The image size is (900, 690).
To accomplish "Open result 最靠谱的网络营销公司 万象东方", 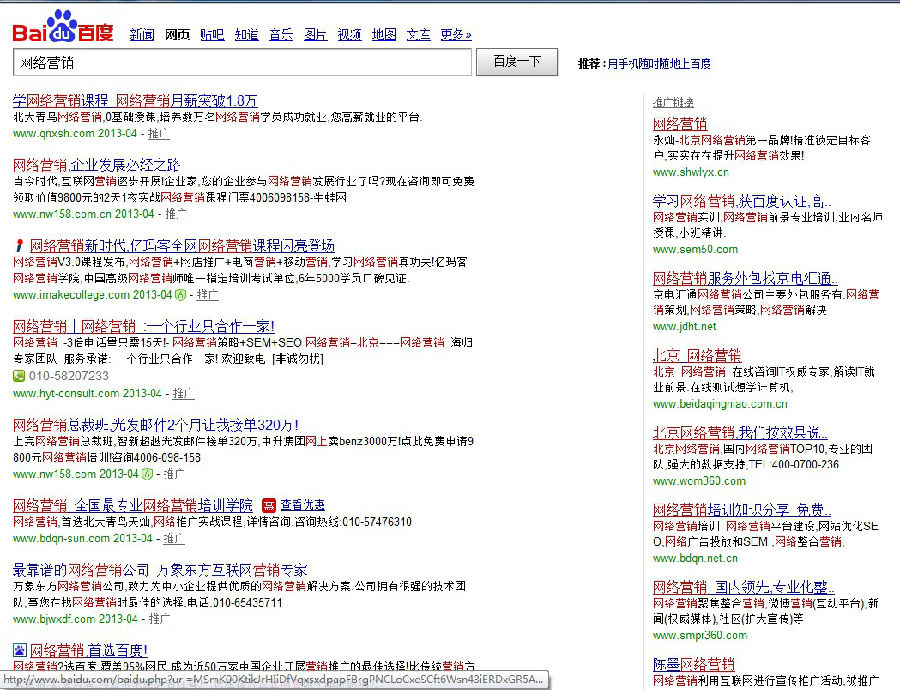I will pos(160,570).
